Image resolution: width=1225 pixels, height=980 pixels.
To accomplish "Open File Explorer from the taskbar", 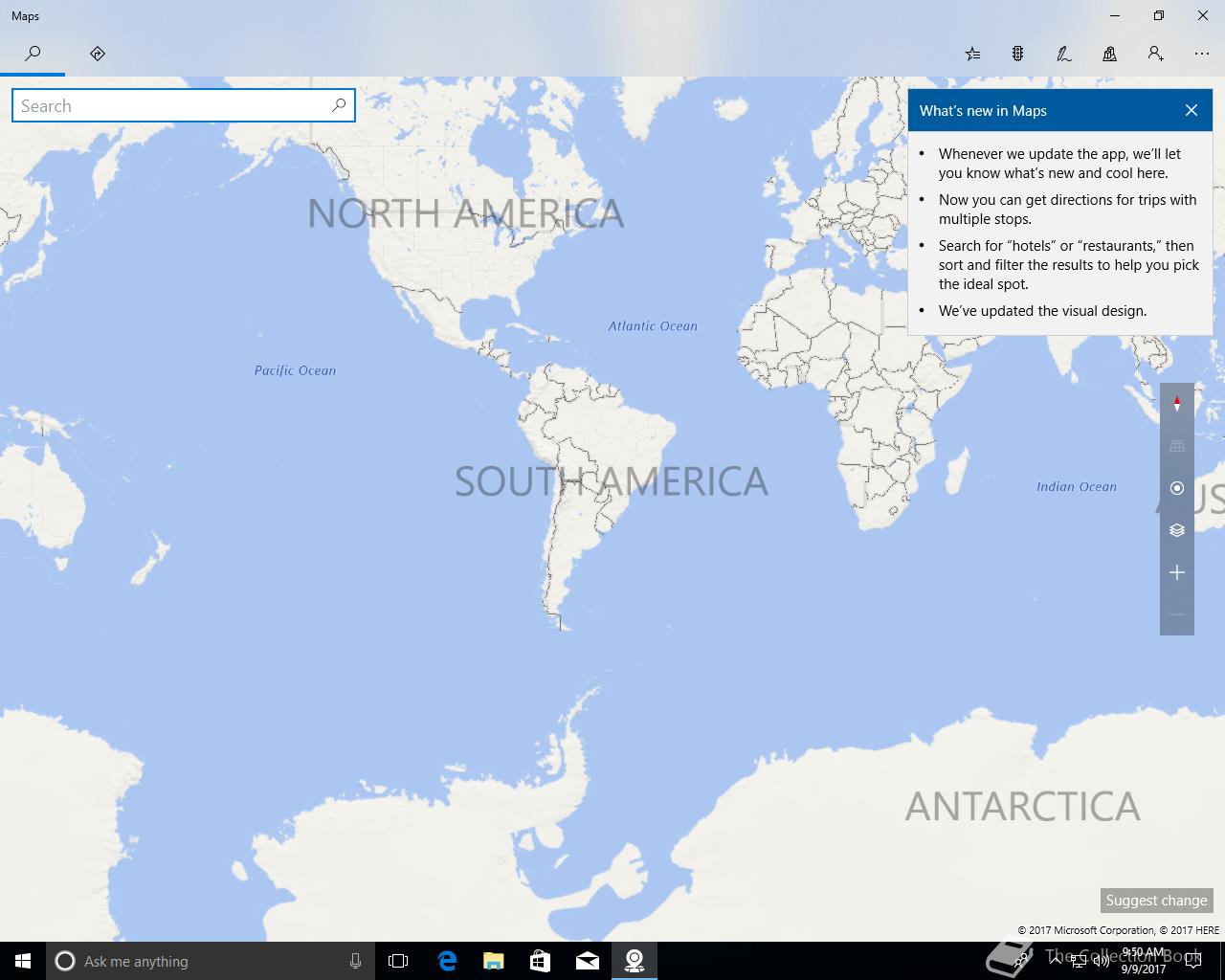I will [493, 961].
